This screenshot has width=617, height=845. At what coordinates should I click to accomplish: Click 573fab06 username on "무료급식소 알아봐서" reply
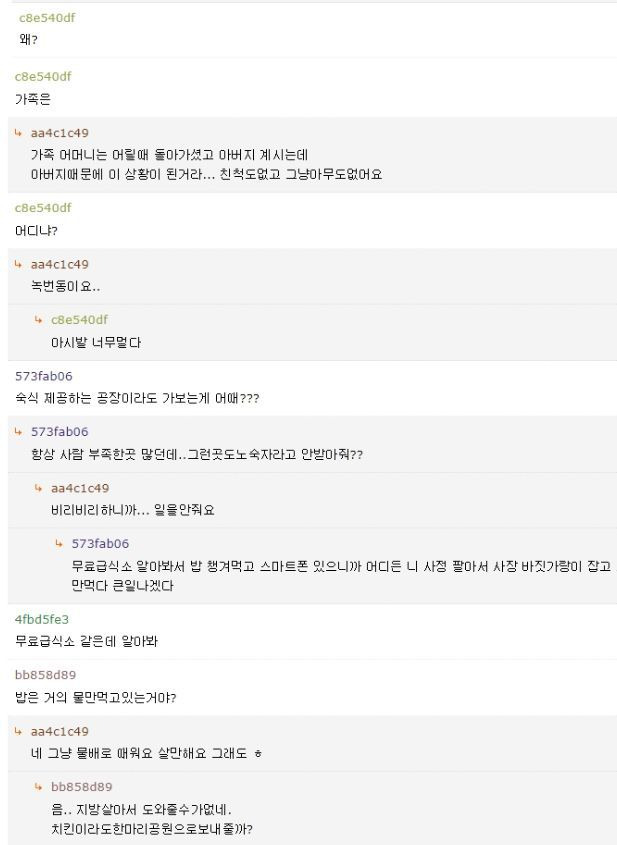tap(100, 544)
